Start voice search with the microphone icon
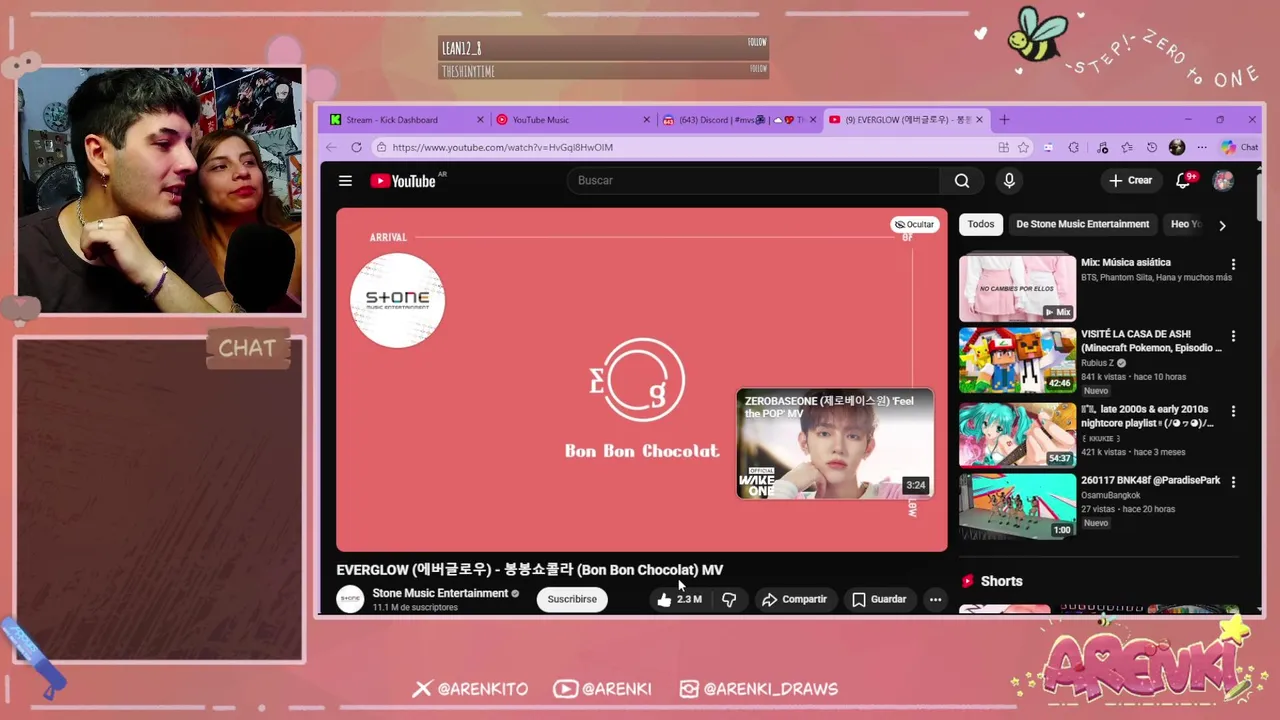This screenshot has height=720, width=1280. tap(1009, 181)
